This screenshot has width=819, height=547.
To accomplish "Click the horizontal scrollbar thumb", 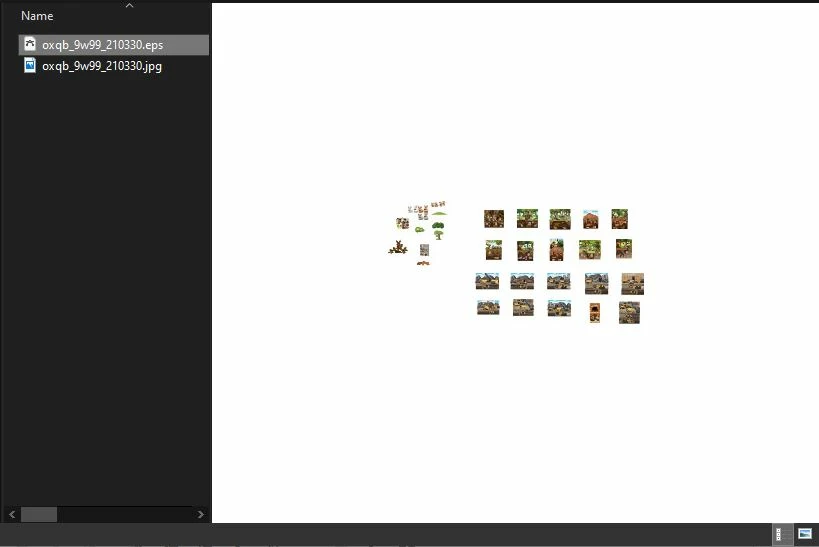I will click(39, 515).
